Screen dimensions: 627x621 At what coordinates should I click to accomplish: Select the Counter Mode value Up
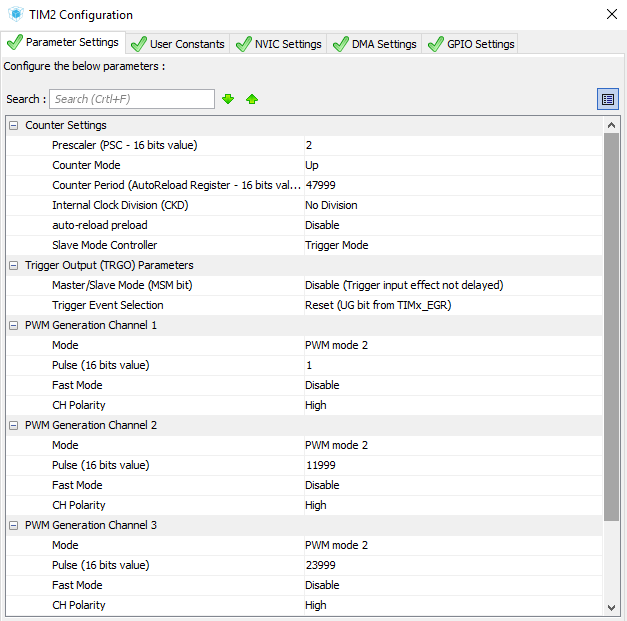[x=450, y=165]
